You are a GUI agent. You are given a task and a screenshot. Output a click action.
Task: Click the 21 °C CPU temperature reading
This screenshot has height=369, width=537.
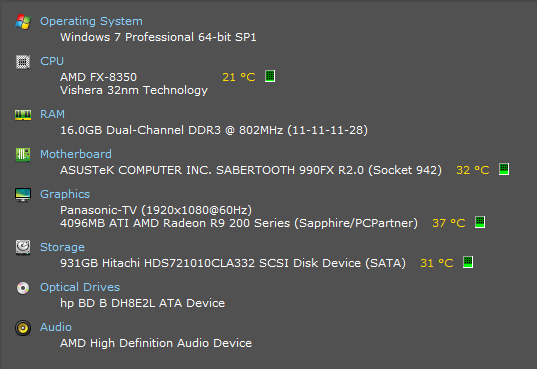coord(239,77)
